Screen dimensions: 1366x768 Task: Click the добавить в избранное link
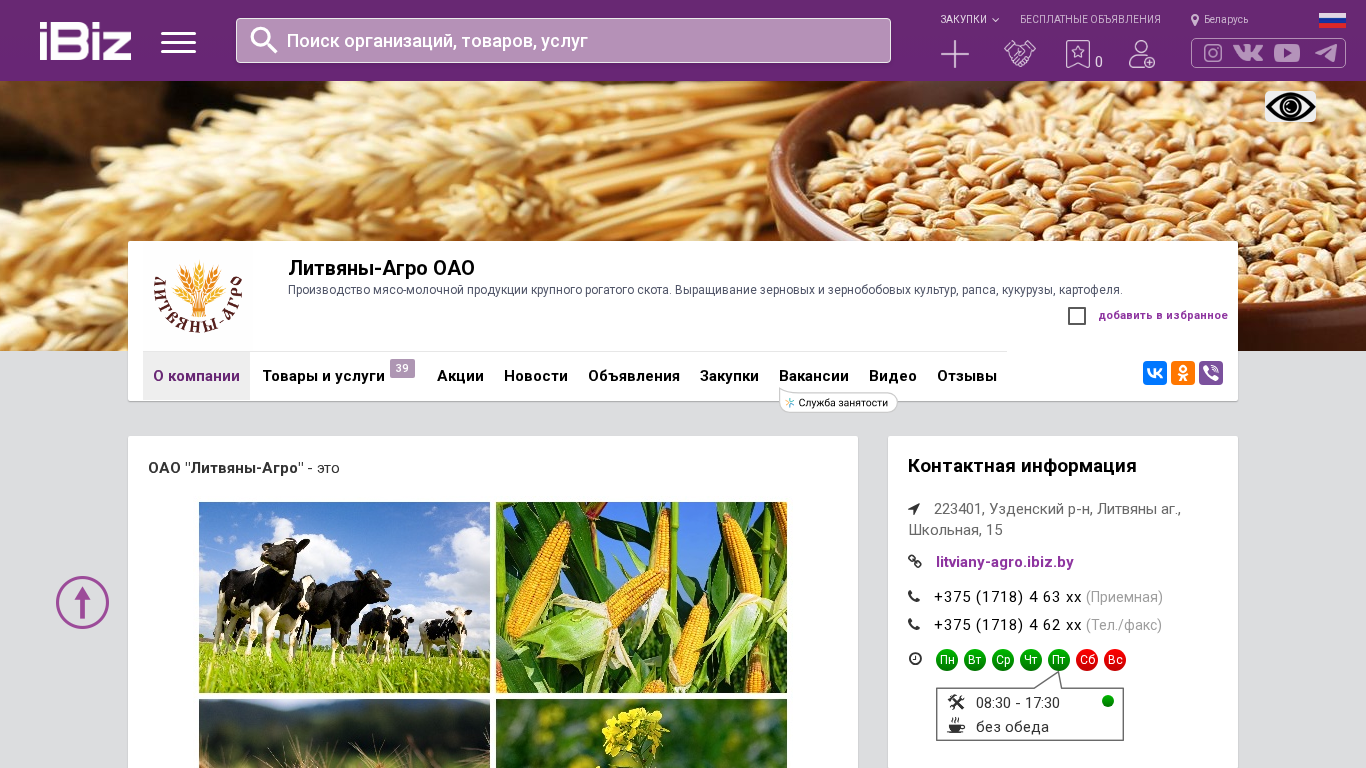(1163, 316)
